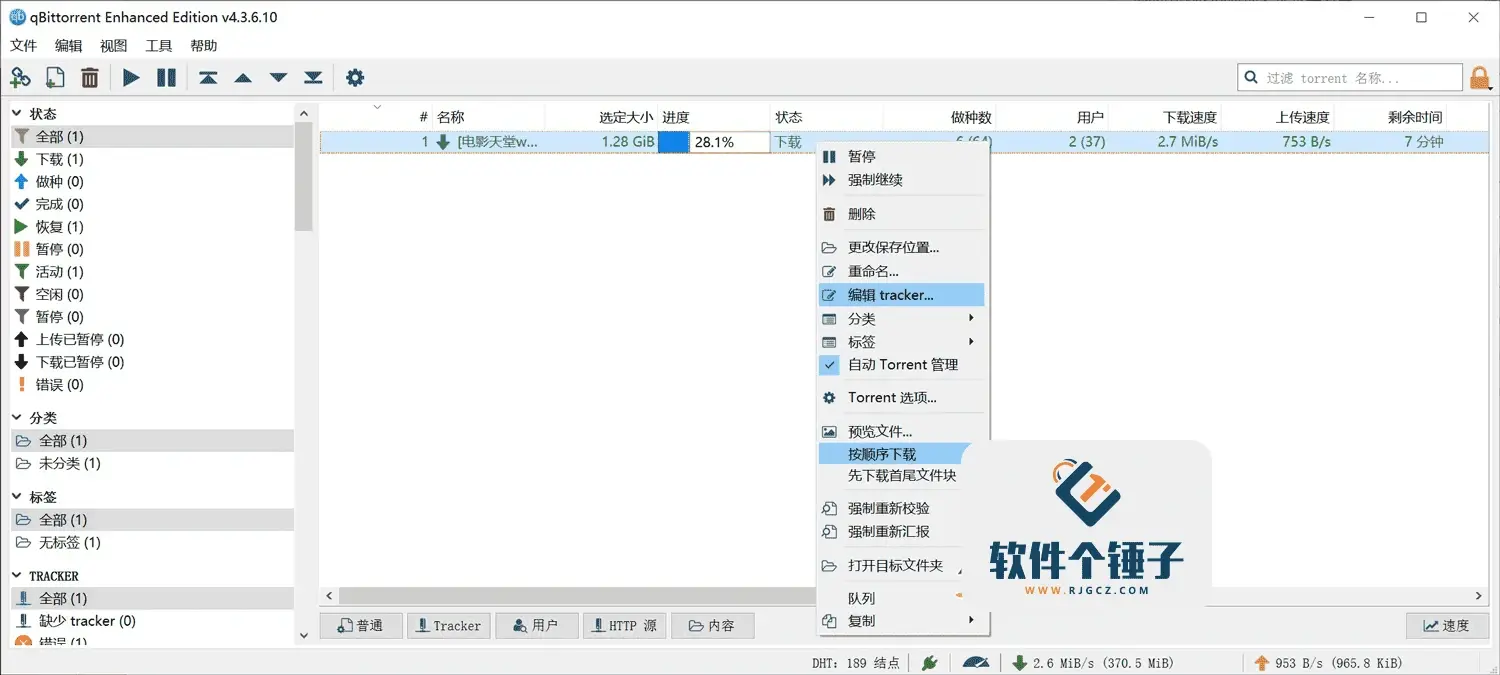Select 做种 (0) status filter
The width and height of the screenshot is (1500, 675).
pos(152,182)
